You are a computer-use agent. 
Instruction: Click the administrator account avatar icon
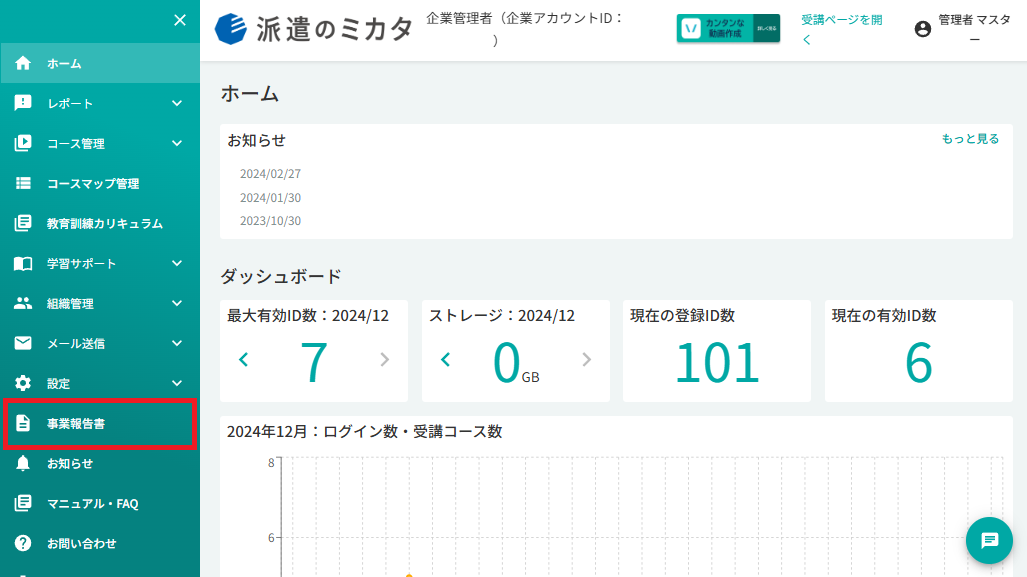[923, 29]
